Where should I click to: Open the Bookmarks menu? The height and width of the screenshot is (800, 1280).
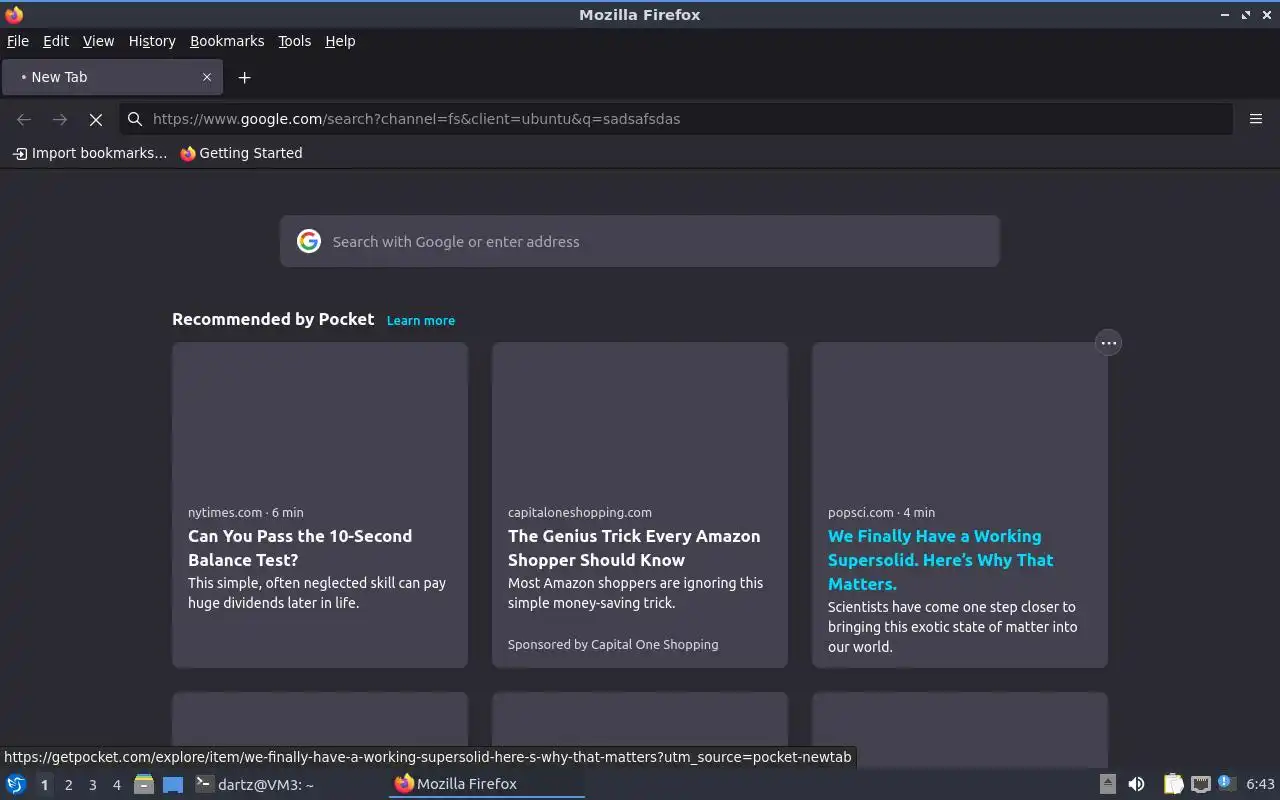[227, 41]
